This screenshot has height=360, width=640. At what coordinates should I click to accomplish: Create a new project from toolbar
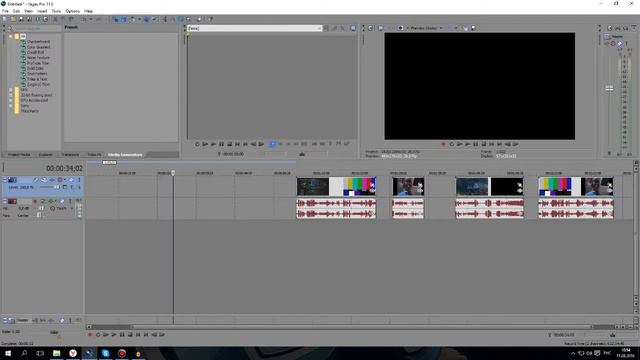(4, 19)
